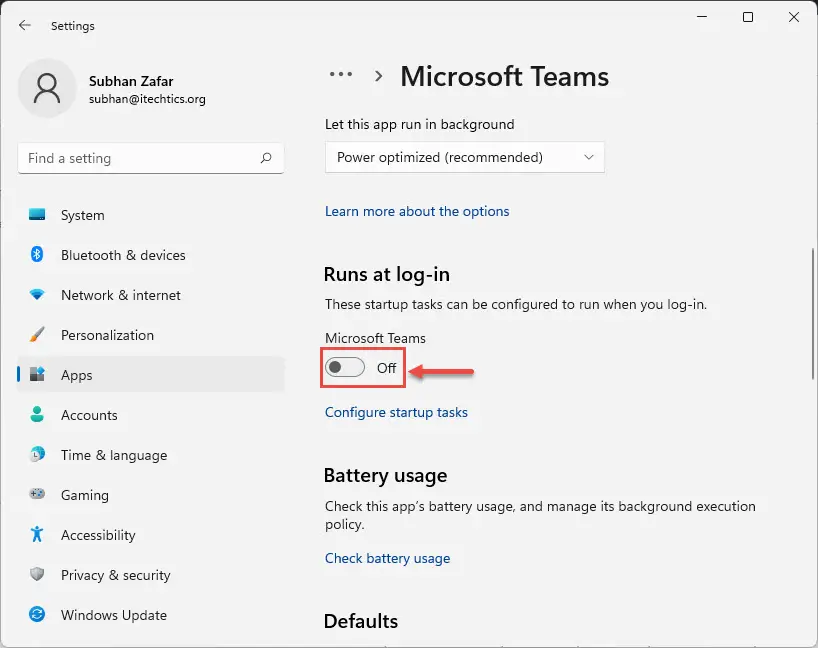Minimize the Settings window
This screenshot has width=818, height=648.
tap(702, 17)
